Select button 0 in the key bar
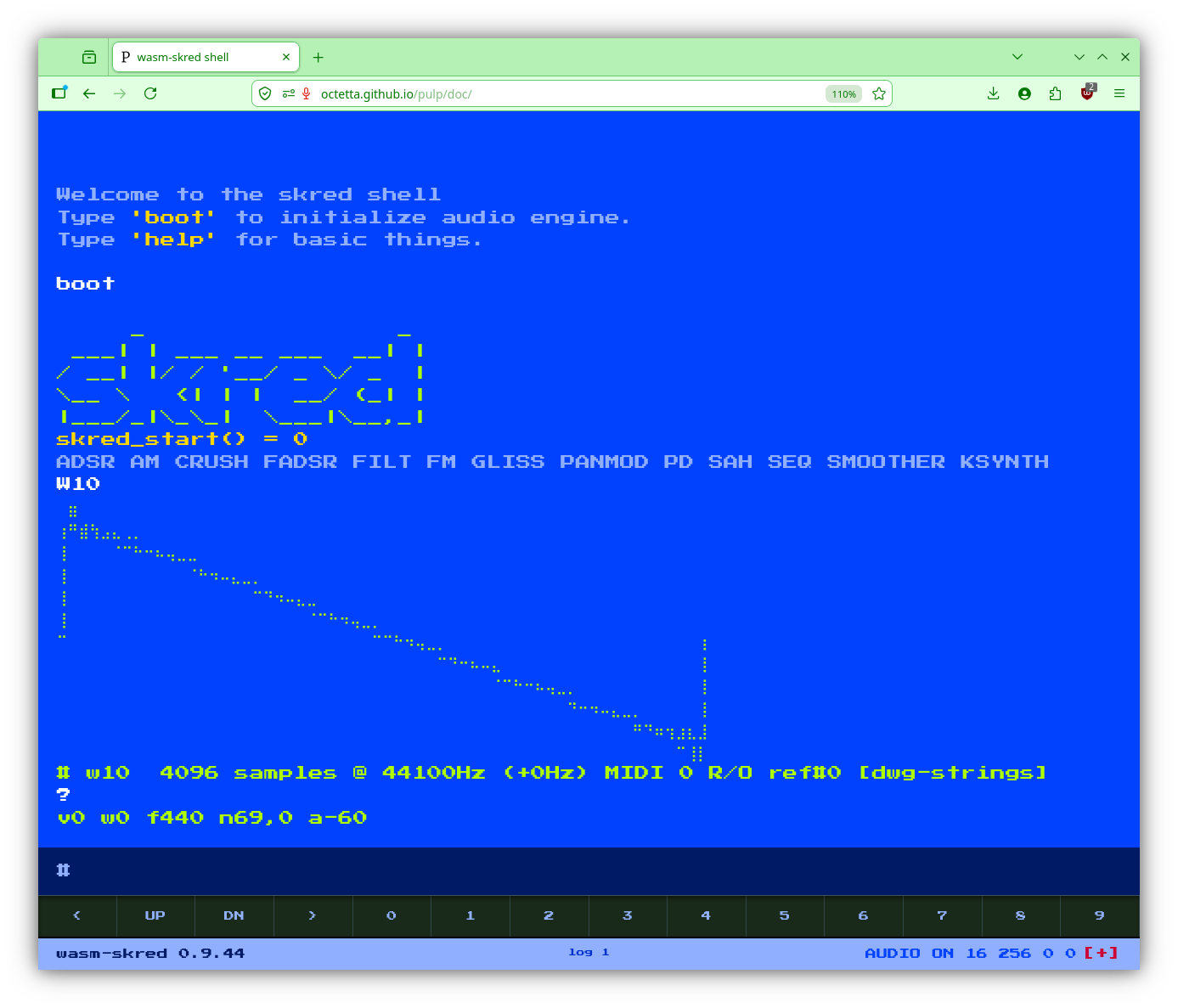The image size is (1178, 1008). 392,915
